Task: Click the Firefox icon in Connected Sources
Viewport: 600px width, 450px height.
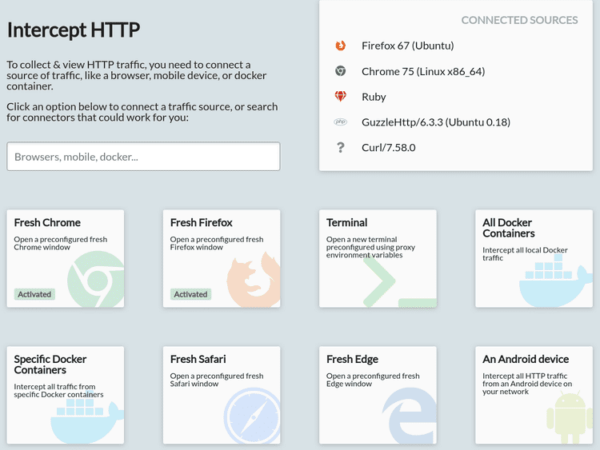Action: [x=340, y=46]
